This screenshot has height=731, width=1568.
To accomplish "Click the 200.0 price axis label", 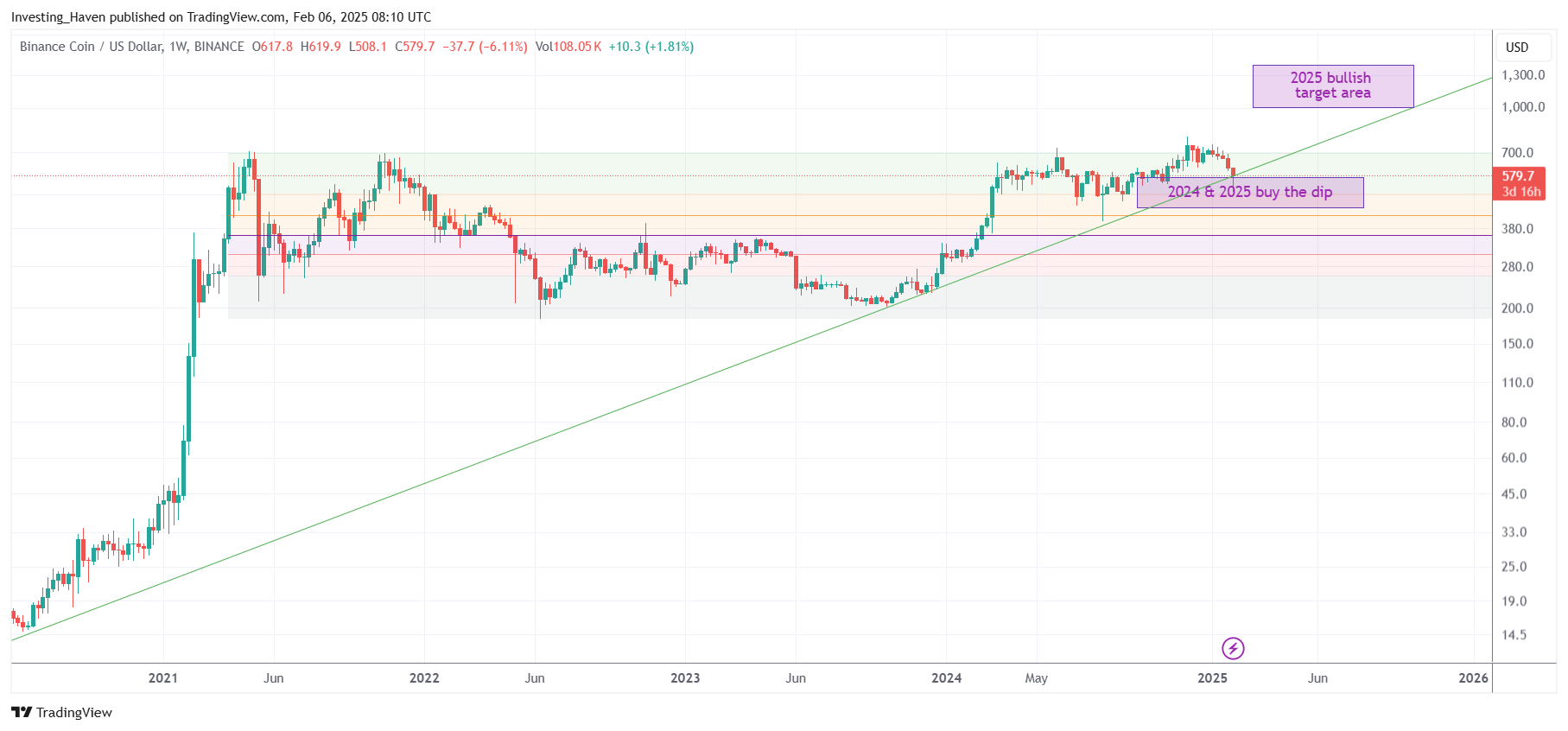I will (x=1518, y=308).
